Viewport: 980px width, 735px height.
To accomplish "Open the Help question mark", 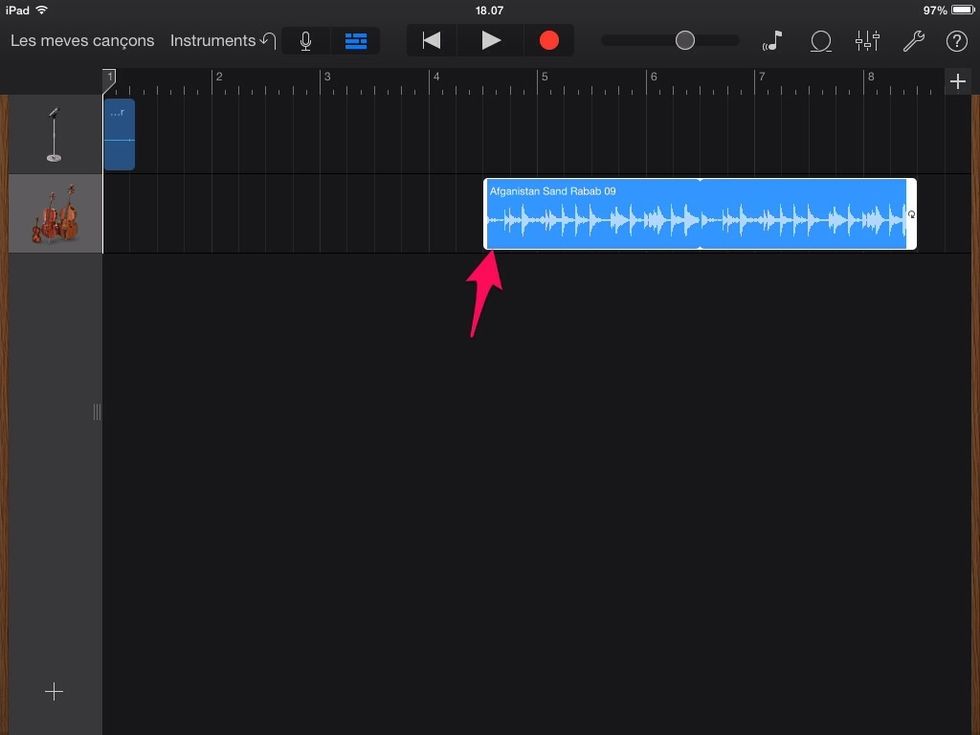I will 958,41.
